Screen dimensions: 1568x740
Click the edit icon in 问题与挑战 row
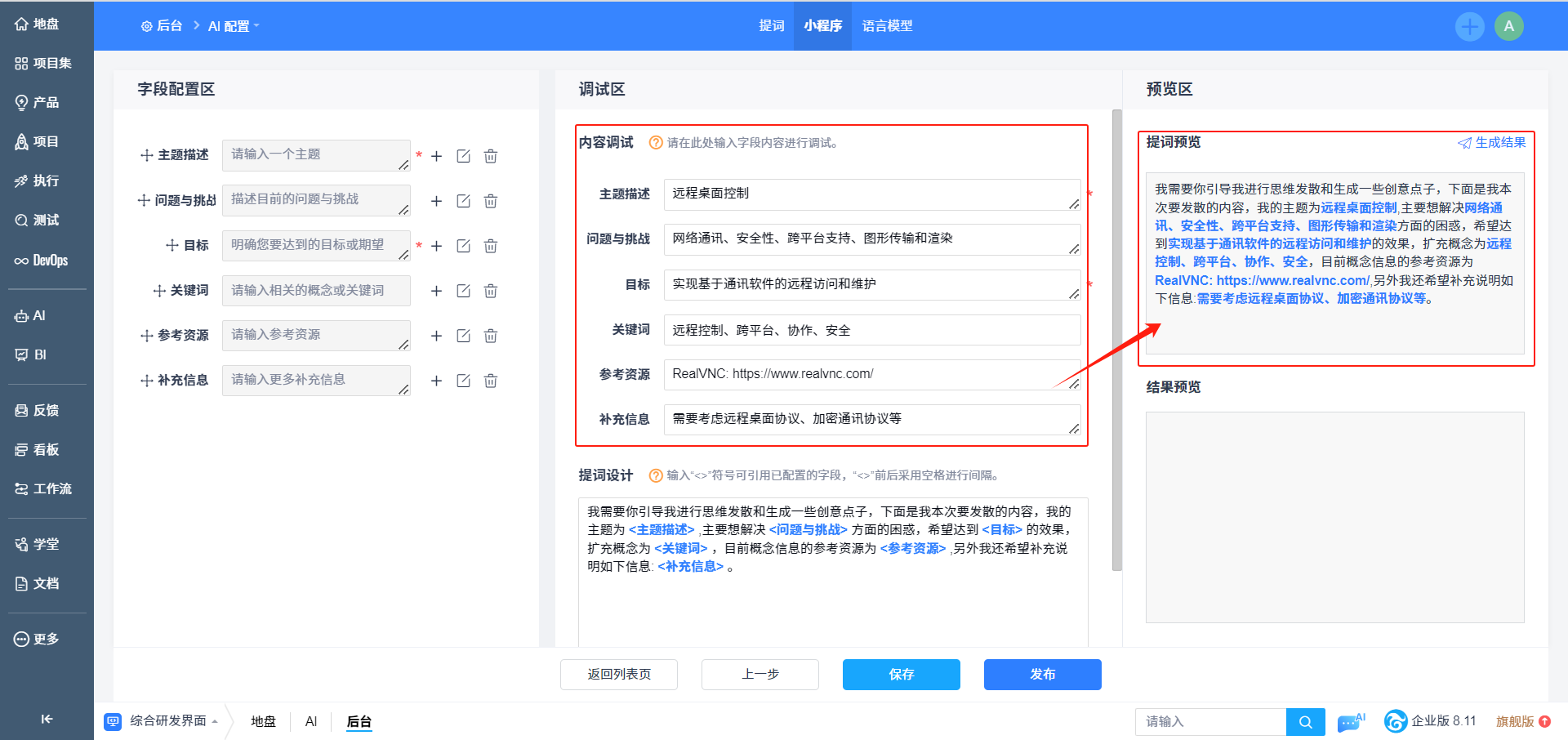coord(463,201)
